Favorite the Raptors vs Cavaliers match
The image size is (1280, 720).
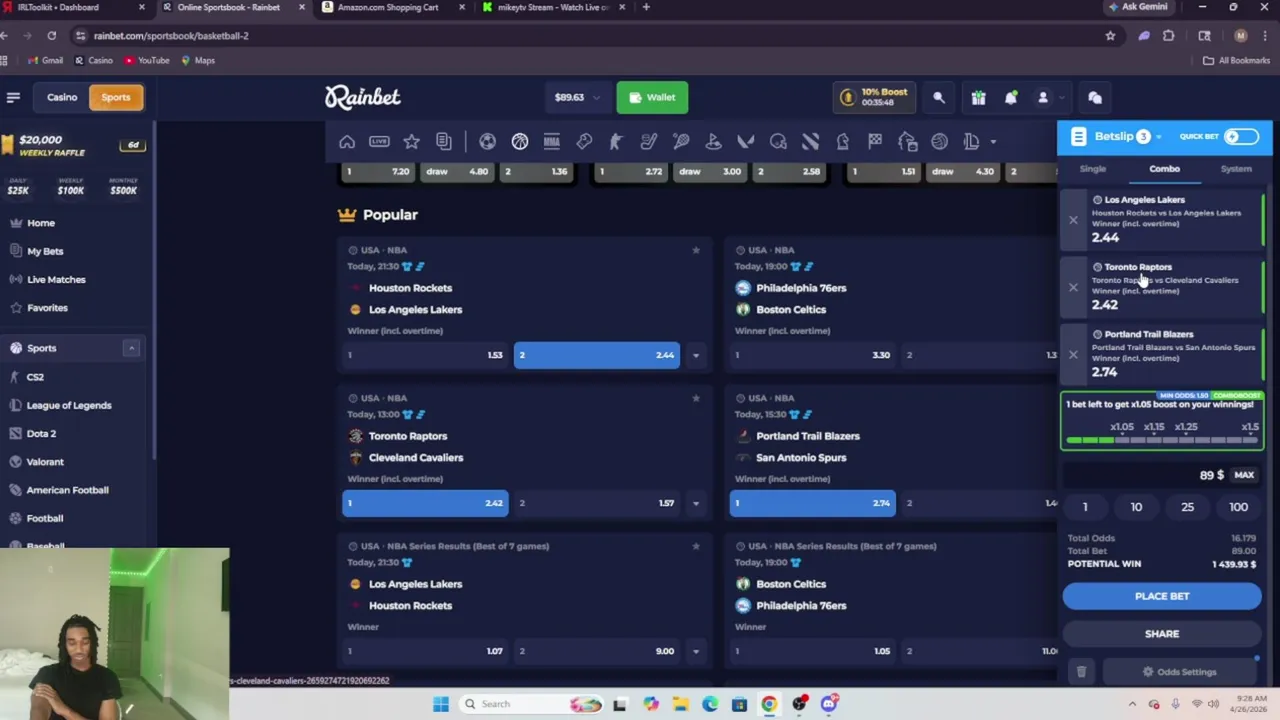click(x=696, y=398)
